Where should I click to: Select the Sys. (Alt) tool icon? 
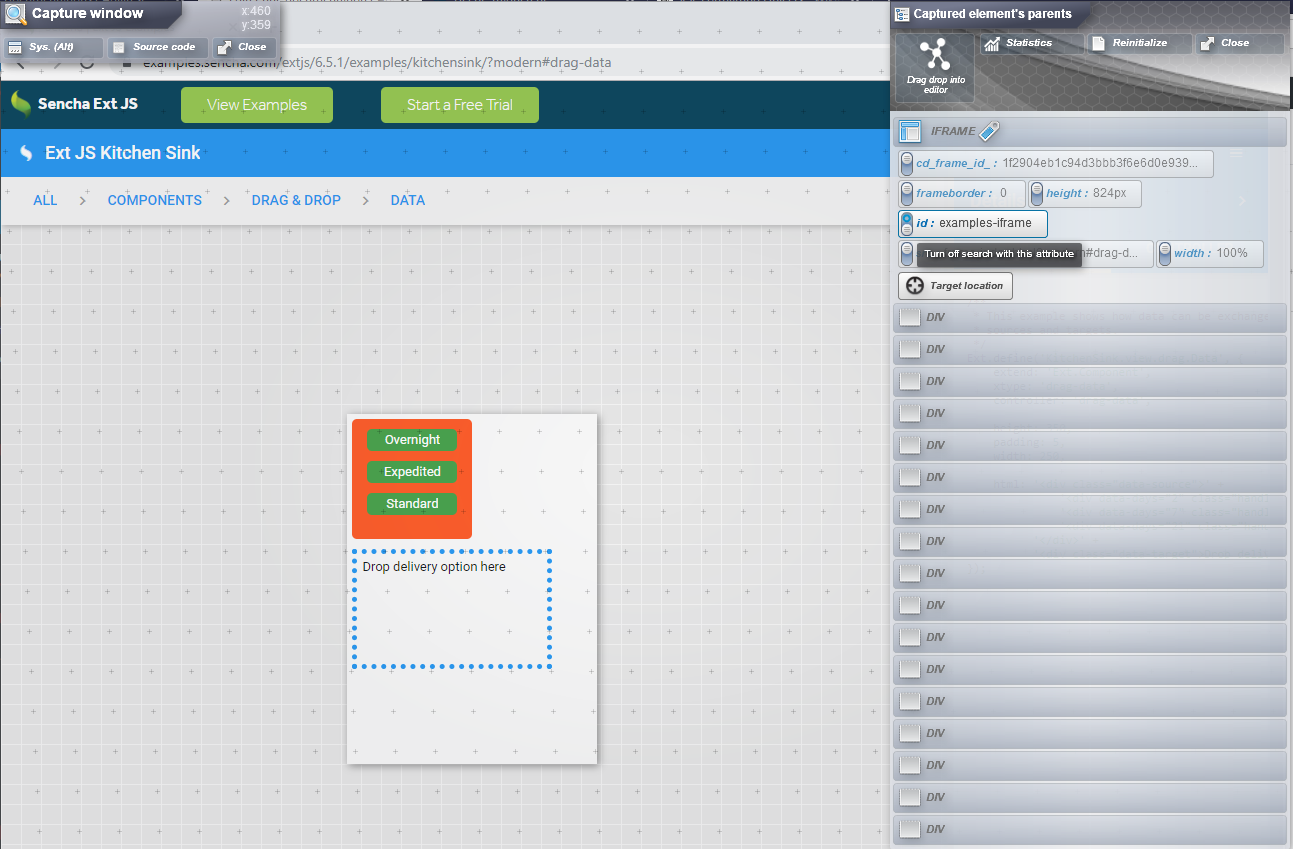coord(13,46)
